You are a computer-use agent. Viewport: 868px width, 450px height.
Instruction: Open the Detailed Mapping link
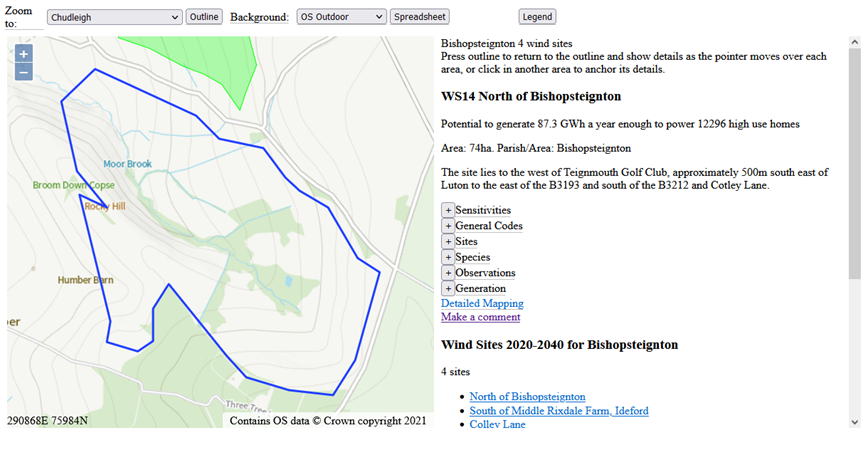point(482,303)
